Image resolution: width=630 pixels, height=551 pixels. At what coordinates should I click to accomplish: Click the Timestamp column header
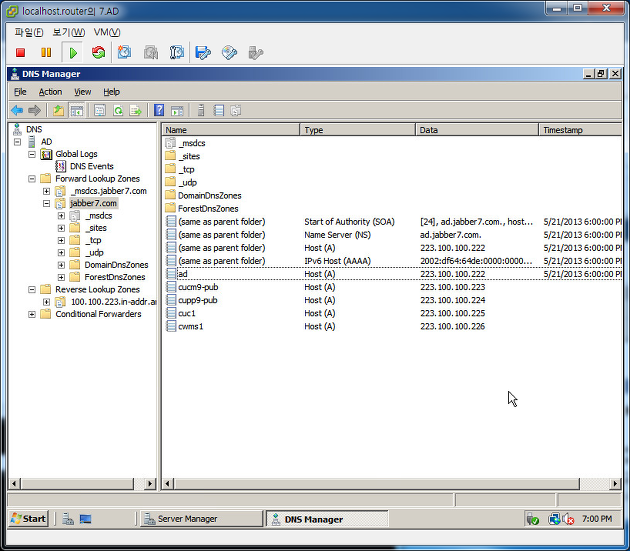click(x=580, y=130)
